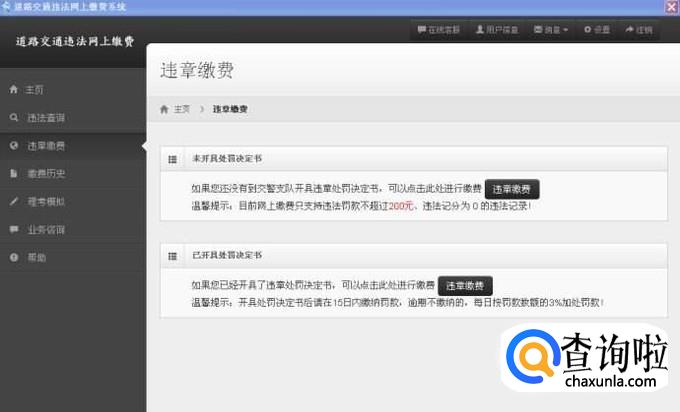Open settings with the gear icon 设置
Image resolution: width=680 pixels, height=412 pixels.
(x=588, y=29)
